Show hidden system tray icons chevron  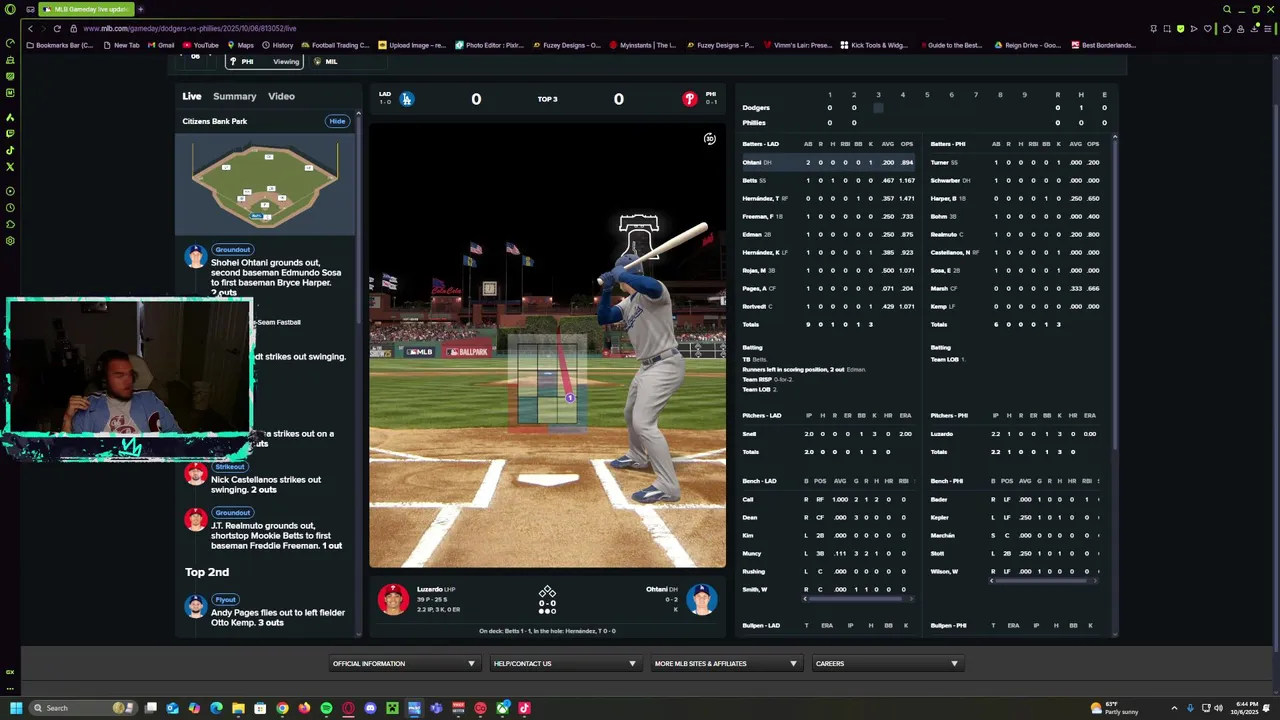[x=1175, y=708]
